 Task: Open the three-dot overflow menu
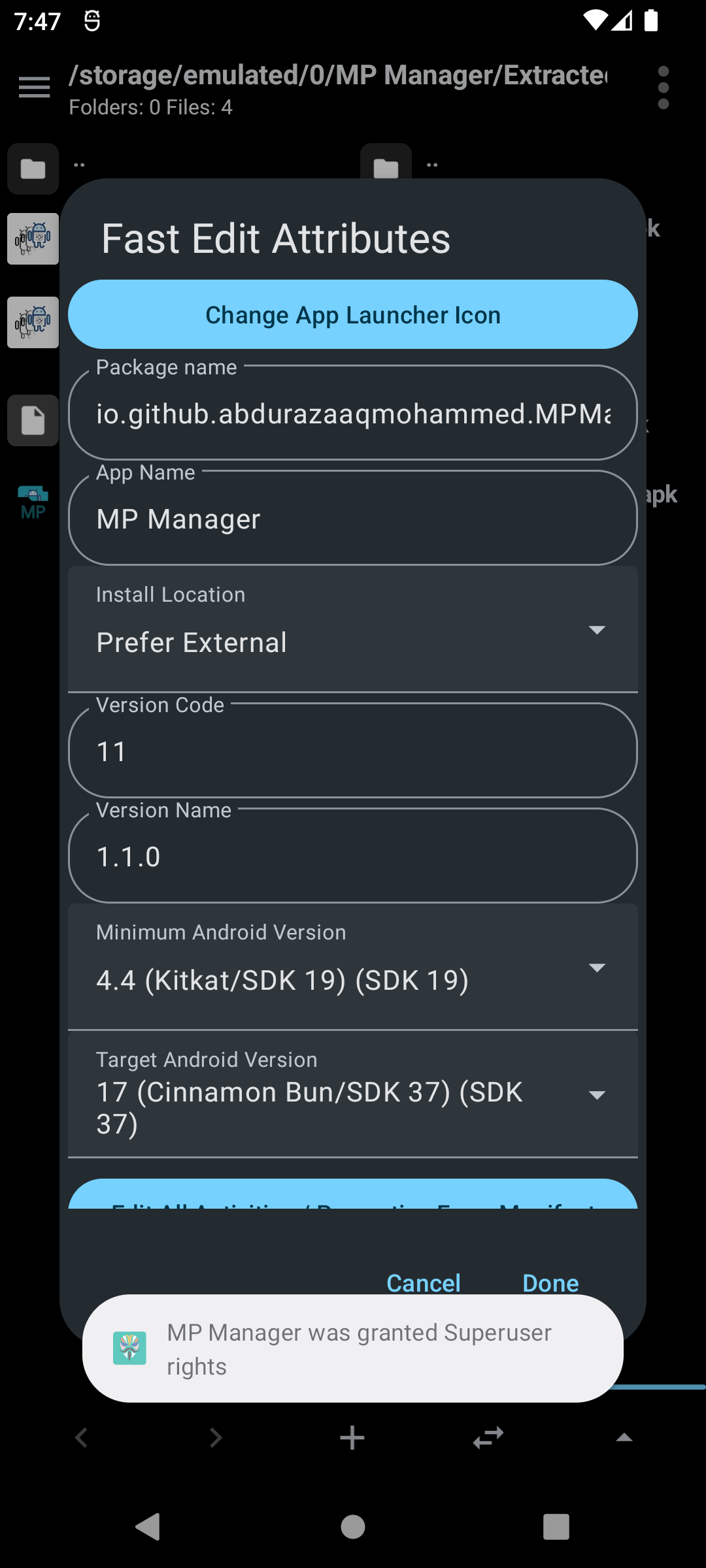(664, 88)
